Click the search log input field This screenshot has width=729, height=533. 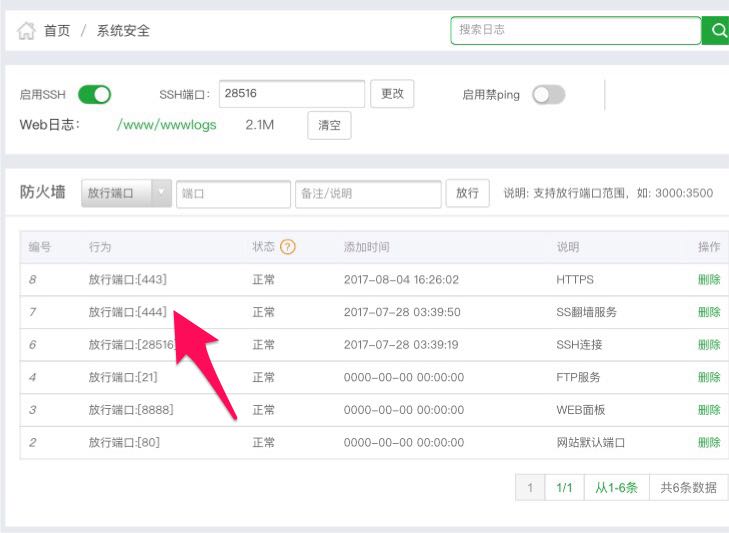pyautogui.click(x=575, y=30)
